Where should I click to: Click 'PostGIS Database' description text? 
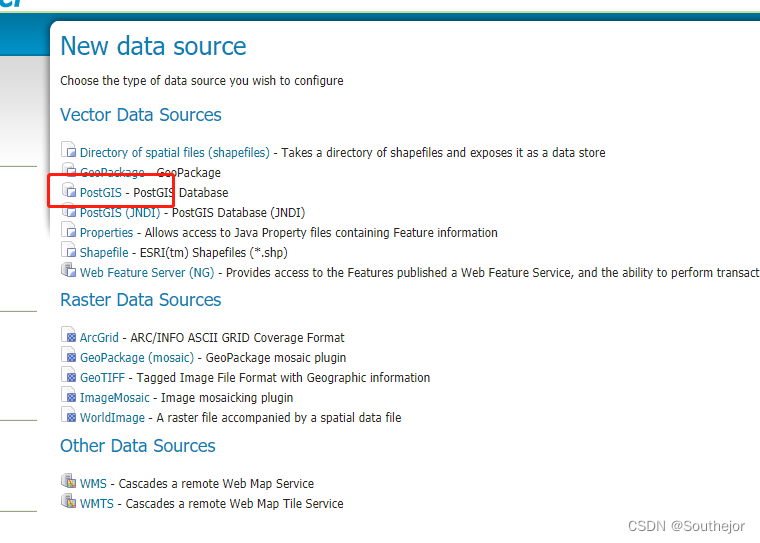[x=181, y=192]
